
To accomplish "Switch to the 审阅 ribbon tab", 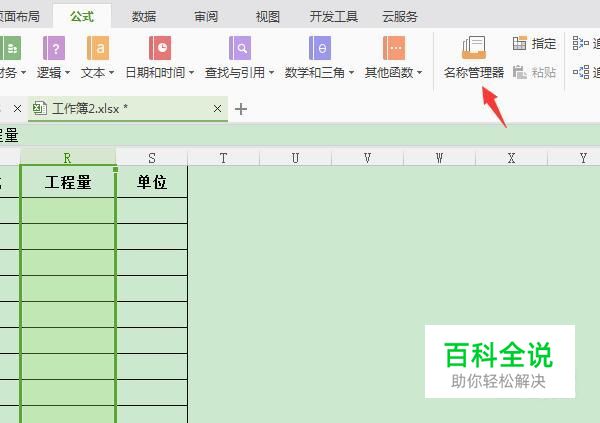I will pyautogui.click(x=206, y=16).
